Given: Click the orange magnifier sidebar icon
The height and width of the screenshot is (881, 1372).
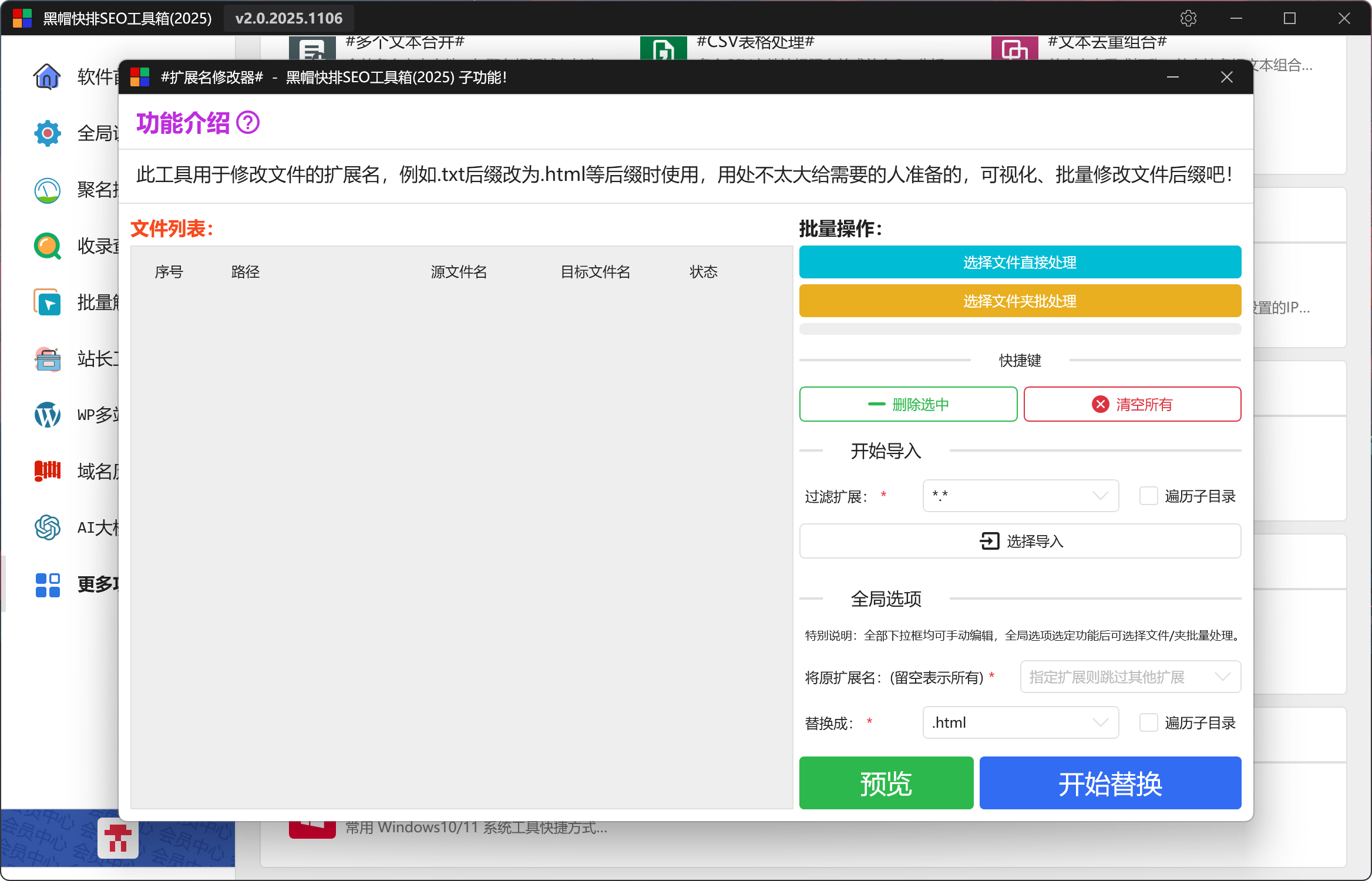Looking at the screenshot, I should coord(47,246).
